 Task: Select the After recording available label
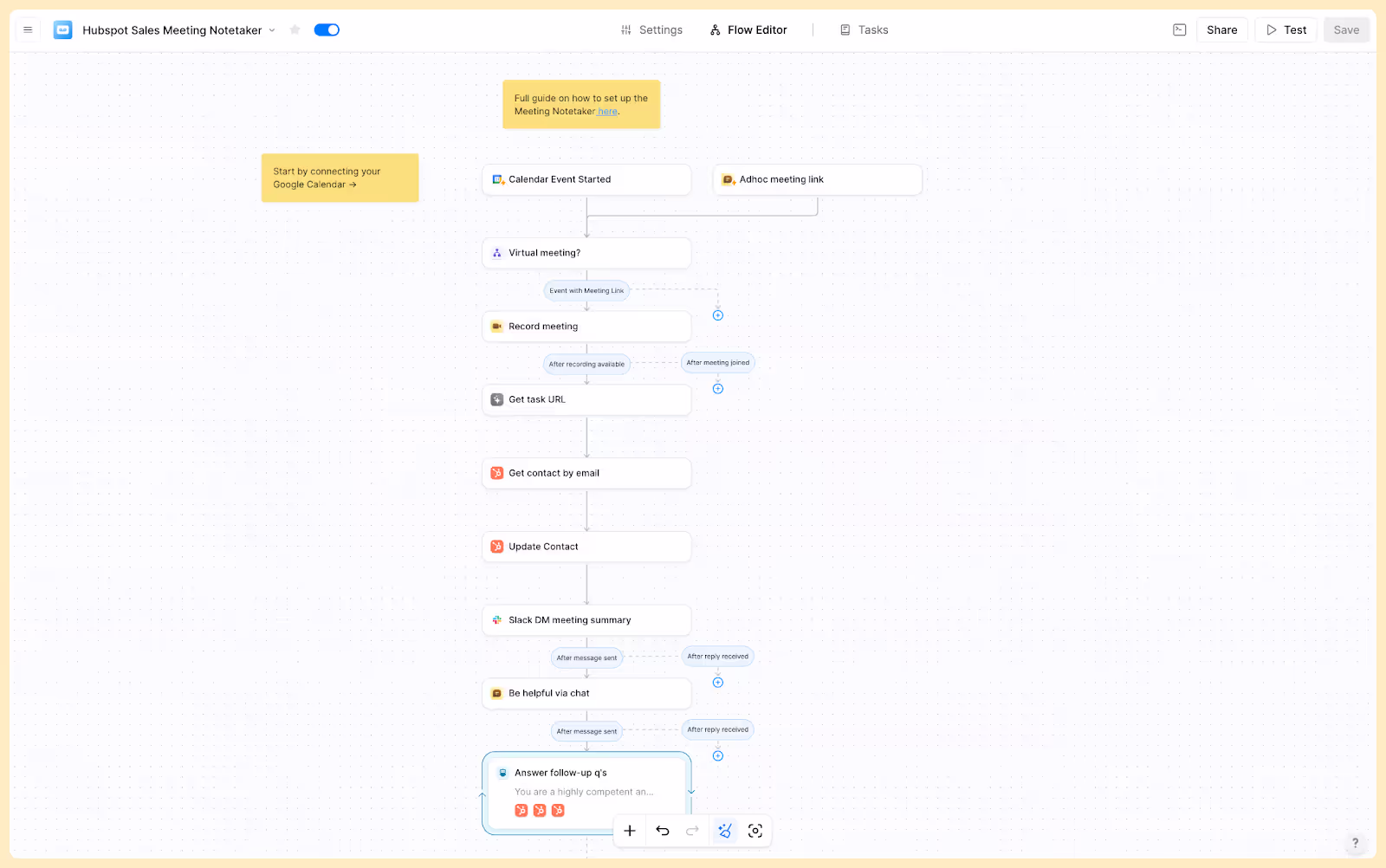pos(586,365)
